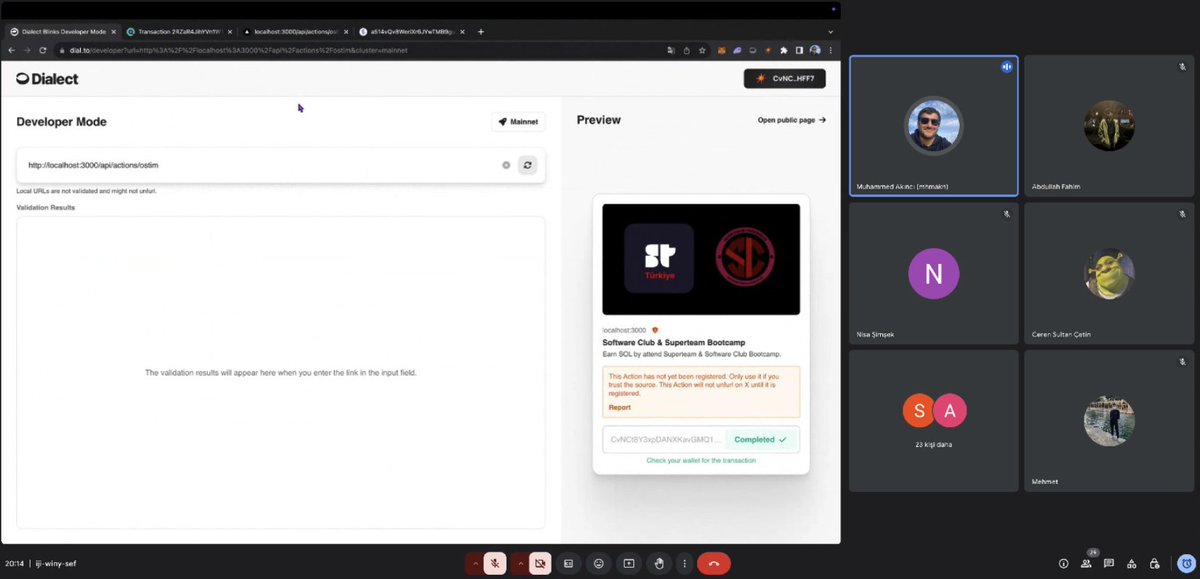
Task: Click the wallet address field in preview card
Action: click(665, 439)
